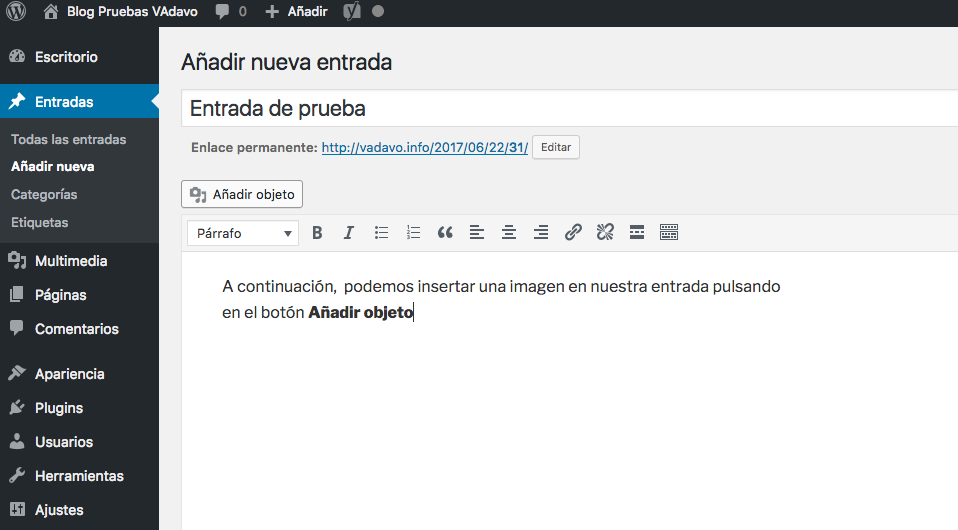The height and width of the screenshot is (530, 958).
Task: Select Añadir nueva submenu item
Action: (x=53, y=166)
